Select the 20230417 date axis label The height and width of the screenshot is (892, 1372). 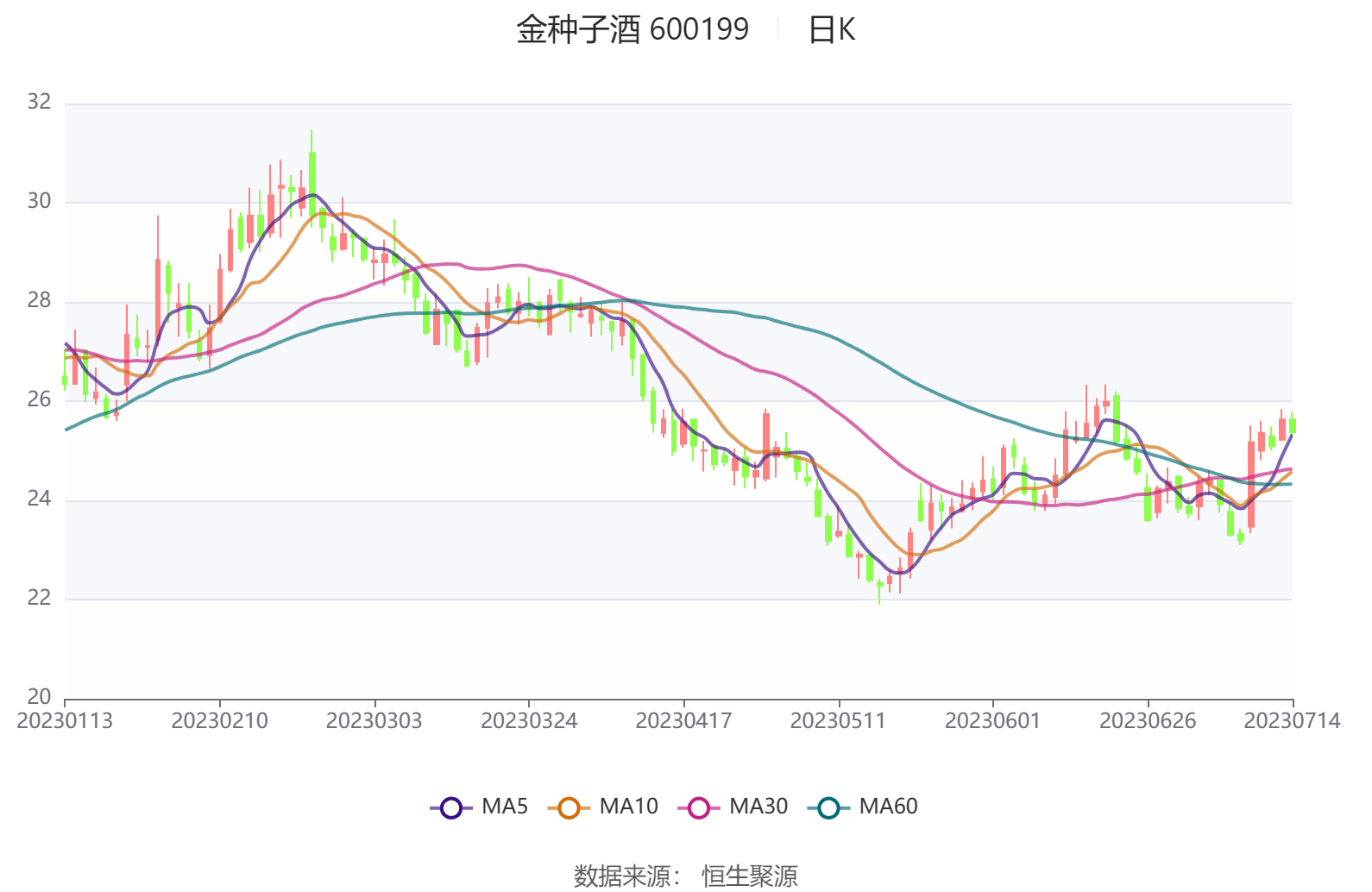coord(683,721)
